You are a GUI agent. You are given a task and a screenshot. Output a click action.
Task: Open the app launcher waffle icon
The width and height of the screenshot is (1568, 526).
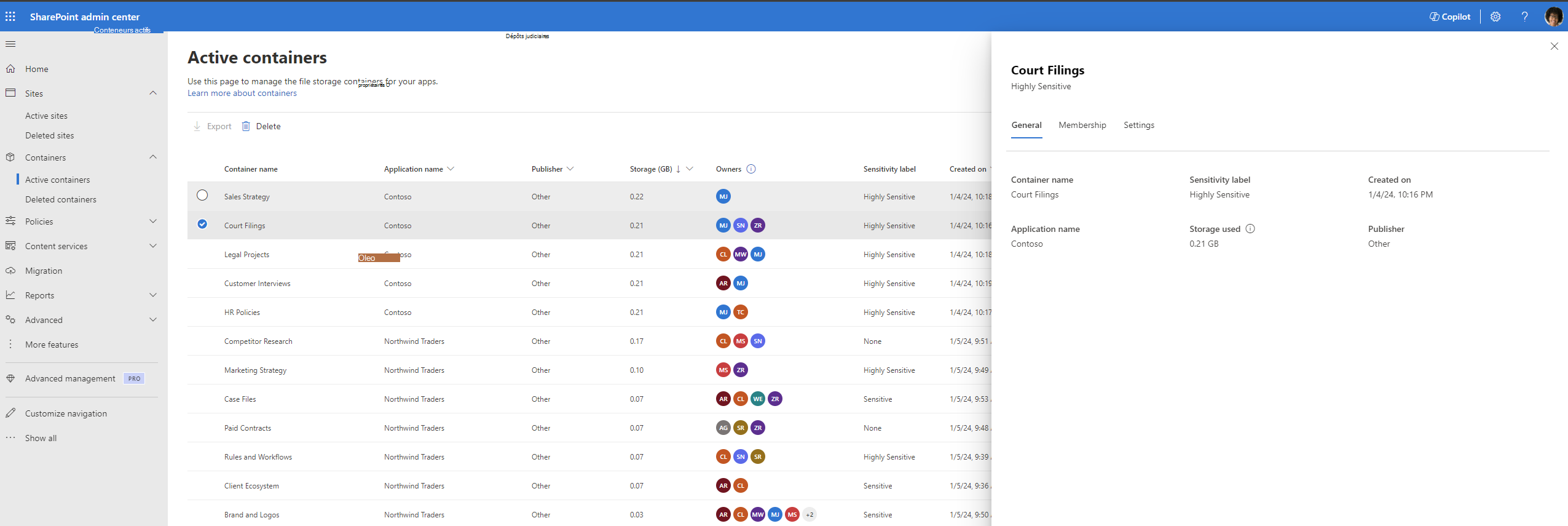click(x=10, y=17)
